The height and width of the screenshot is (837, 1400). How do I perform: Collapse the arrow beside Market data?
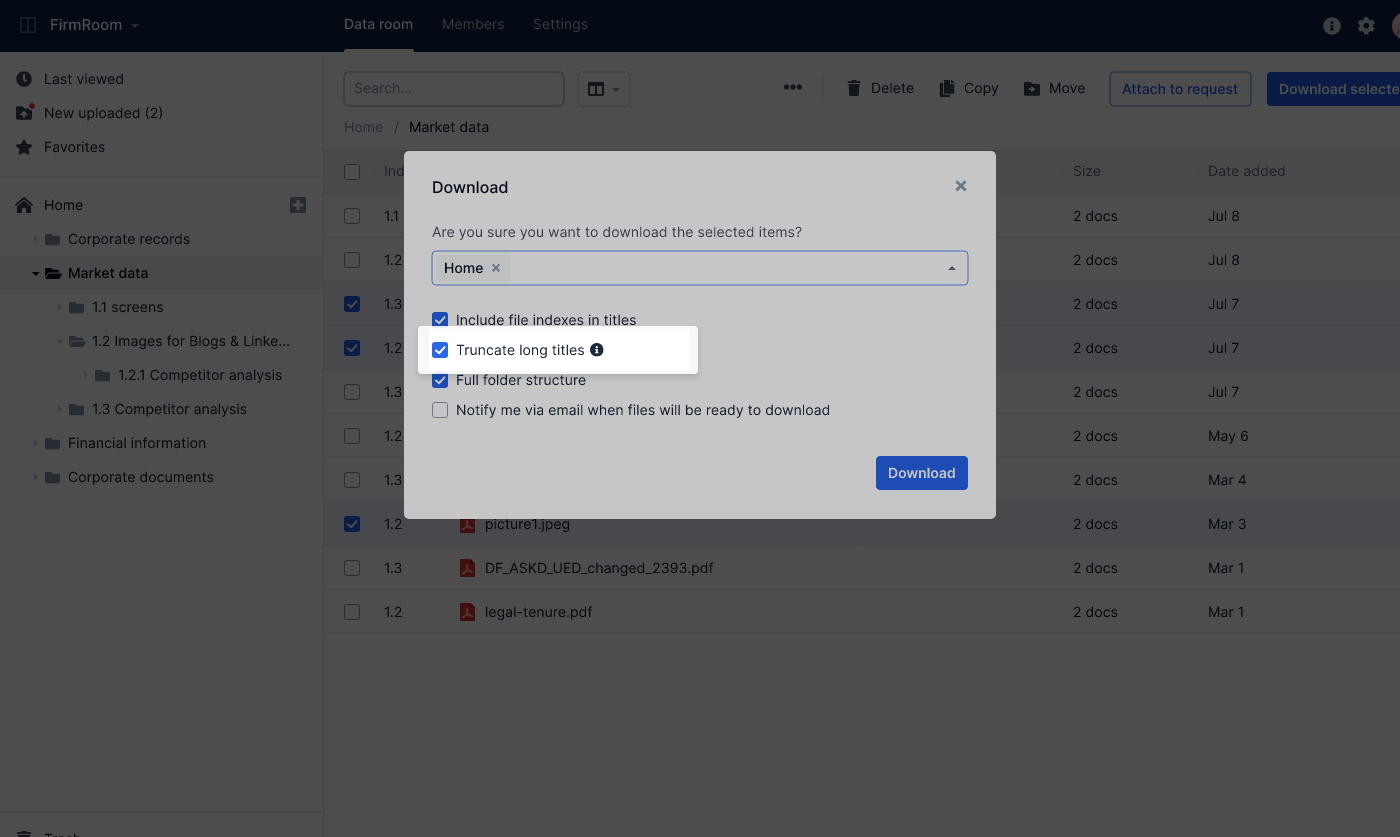[36, 273]
